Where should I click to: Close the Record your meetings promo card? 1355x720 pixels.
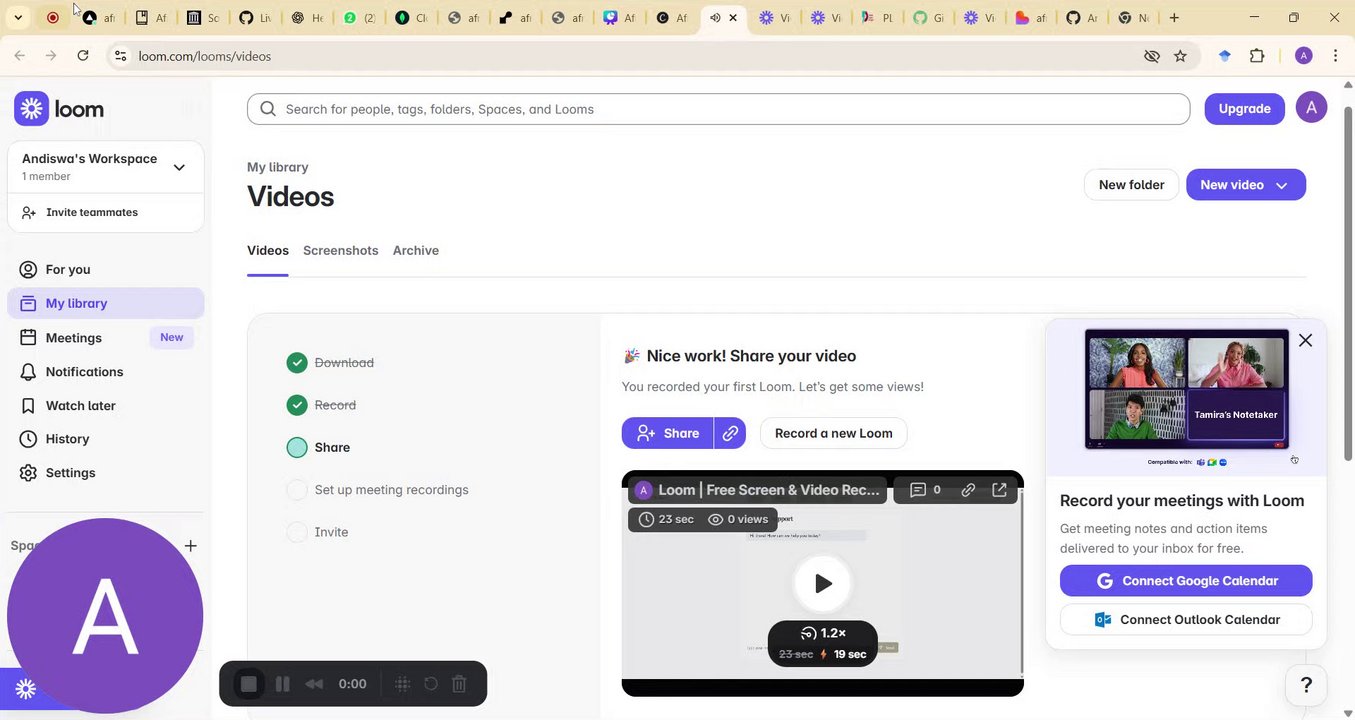(1305, 340)
